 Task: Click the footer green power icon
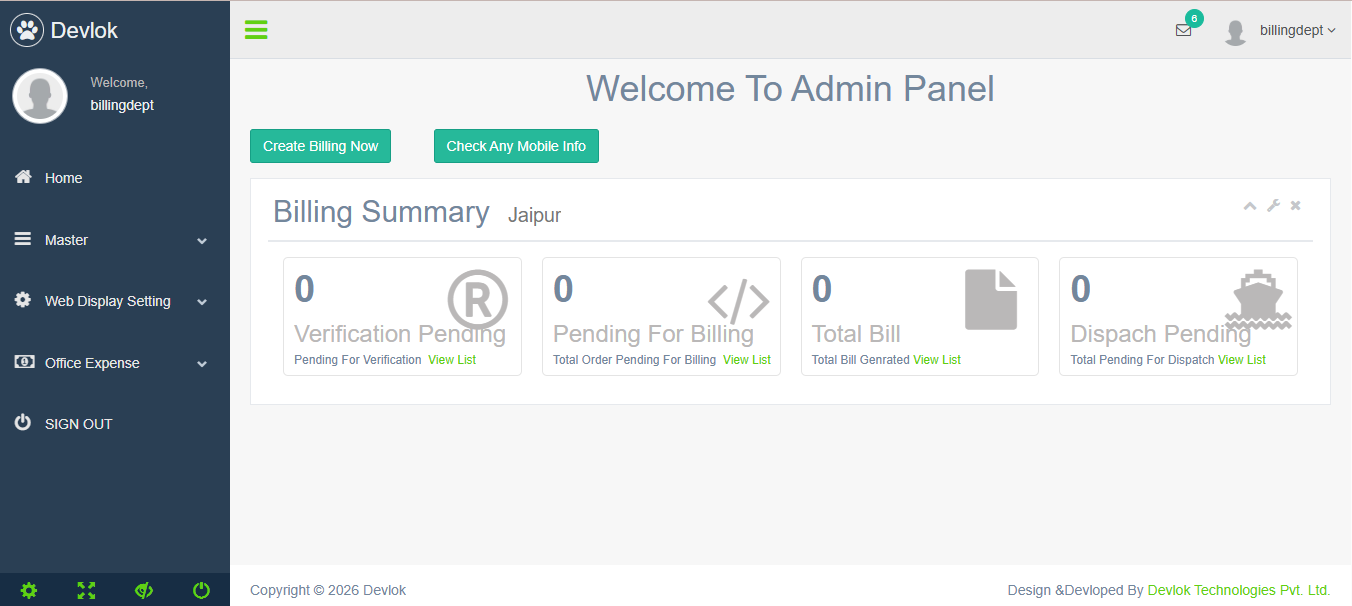click(x=201, y=591)
